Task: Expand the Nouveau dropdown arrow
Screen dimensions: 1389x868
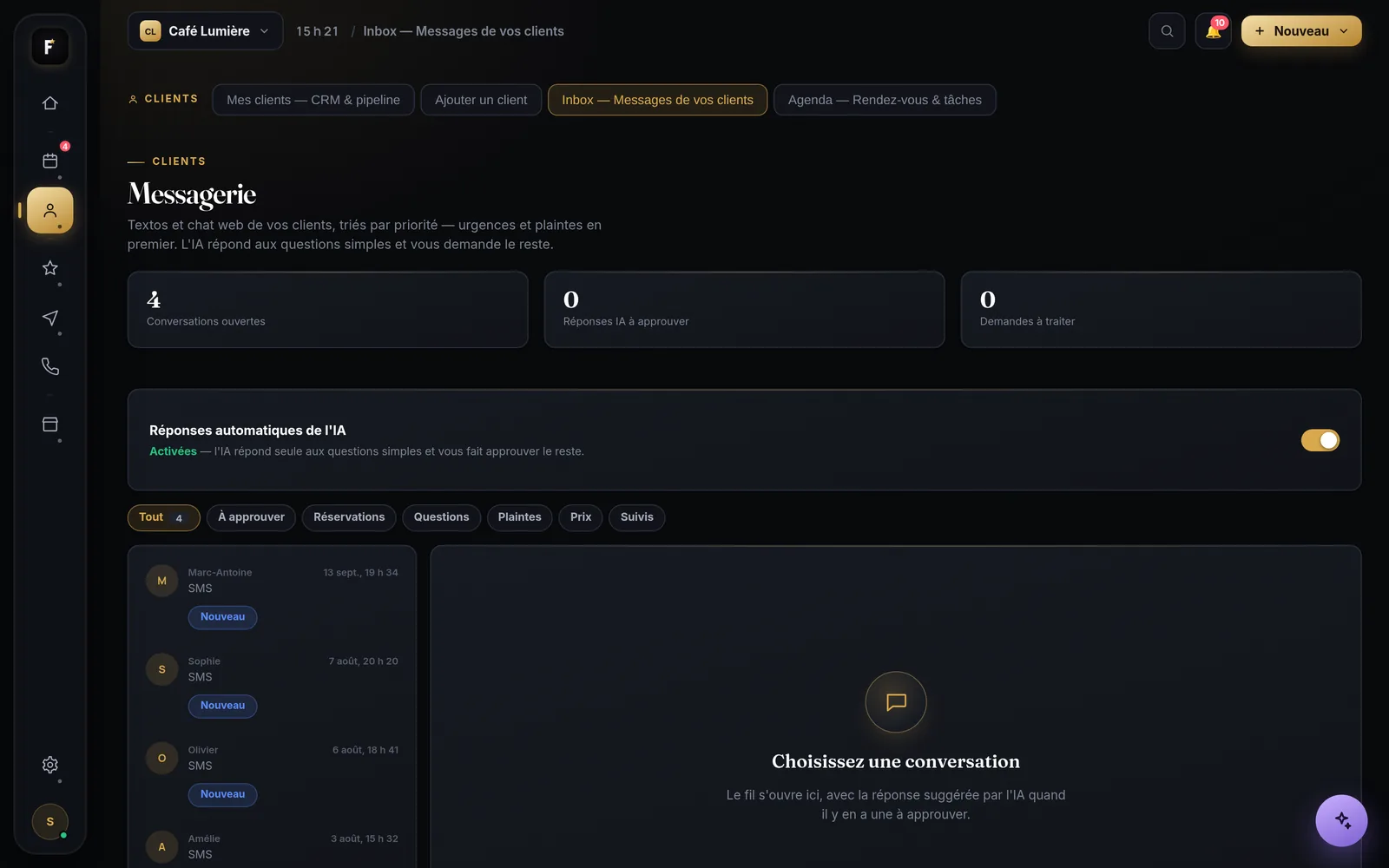Action: 1344,31
